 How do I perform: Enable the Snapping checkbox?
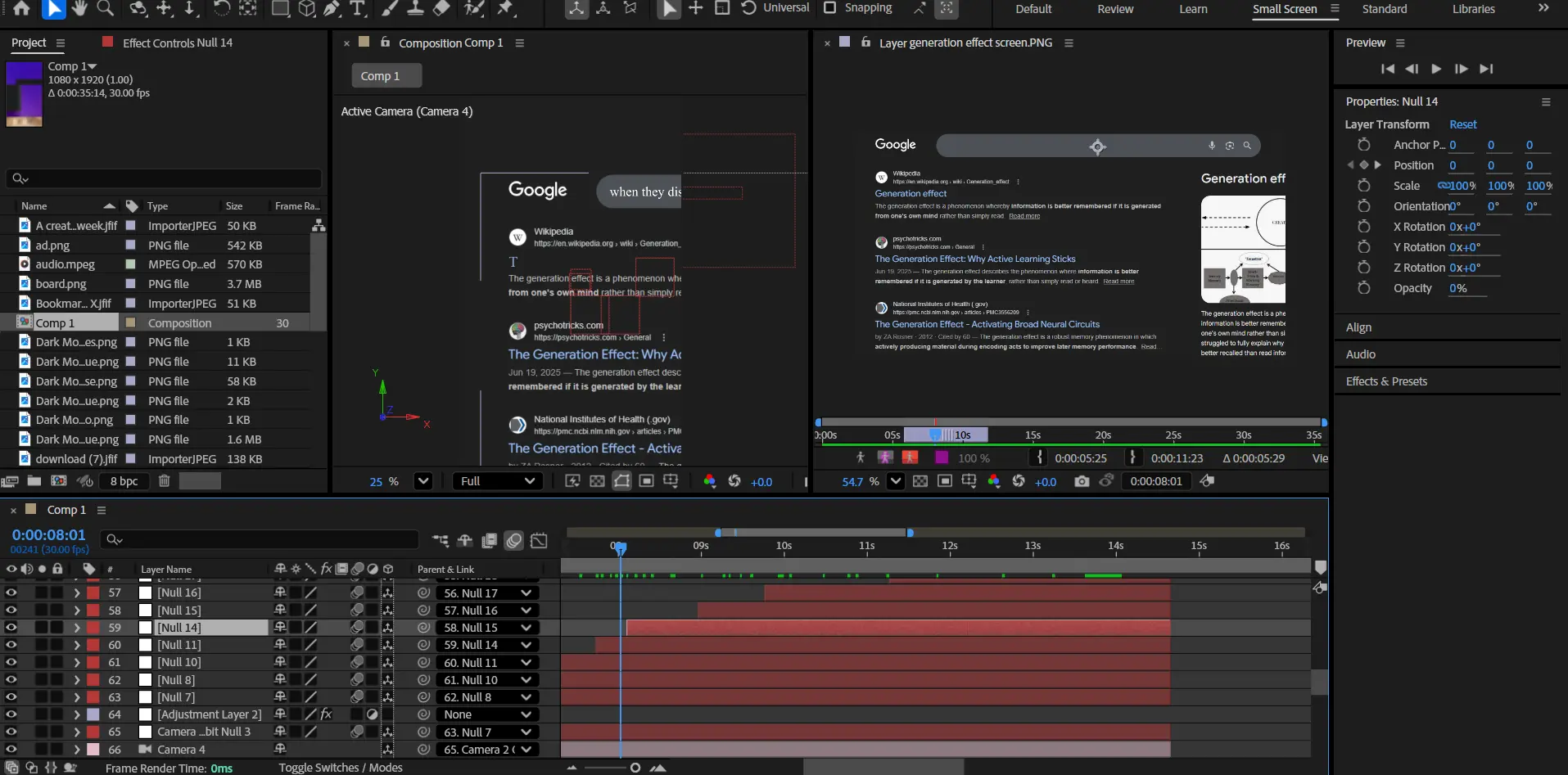[x=829, y=8]
